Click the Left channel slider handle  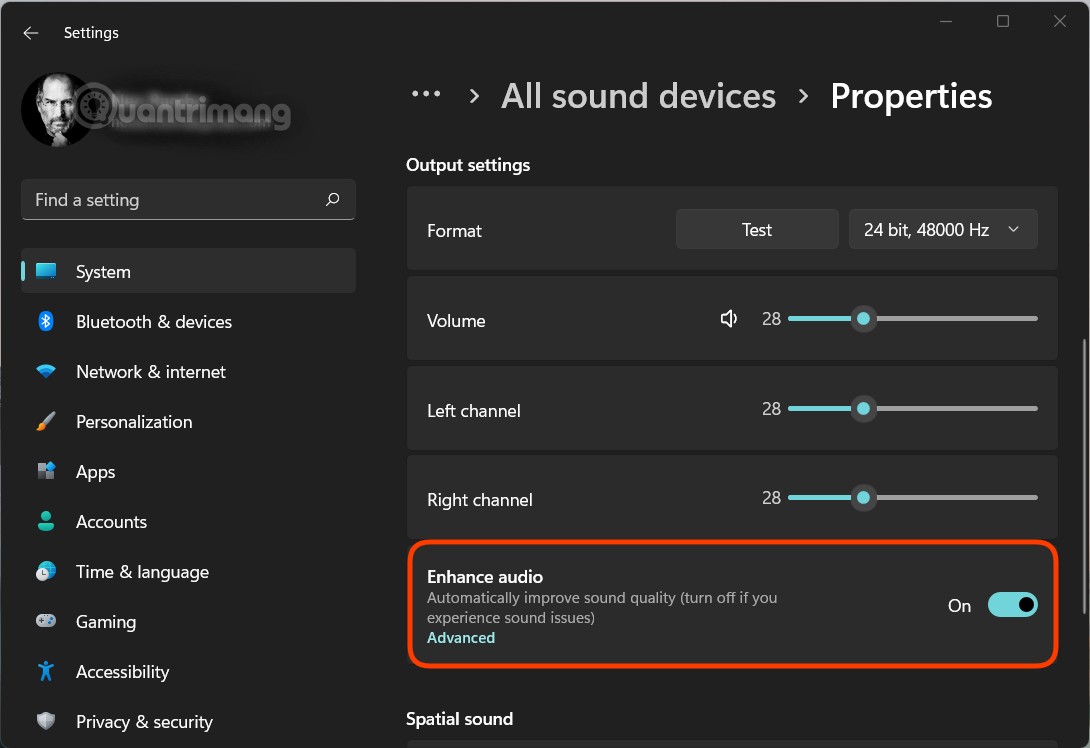click(x=863, y=409)
